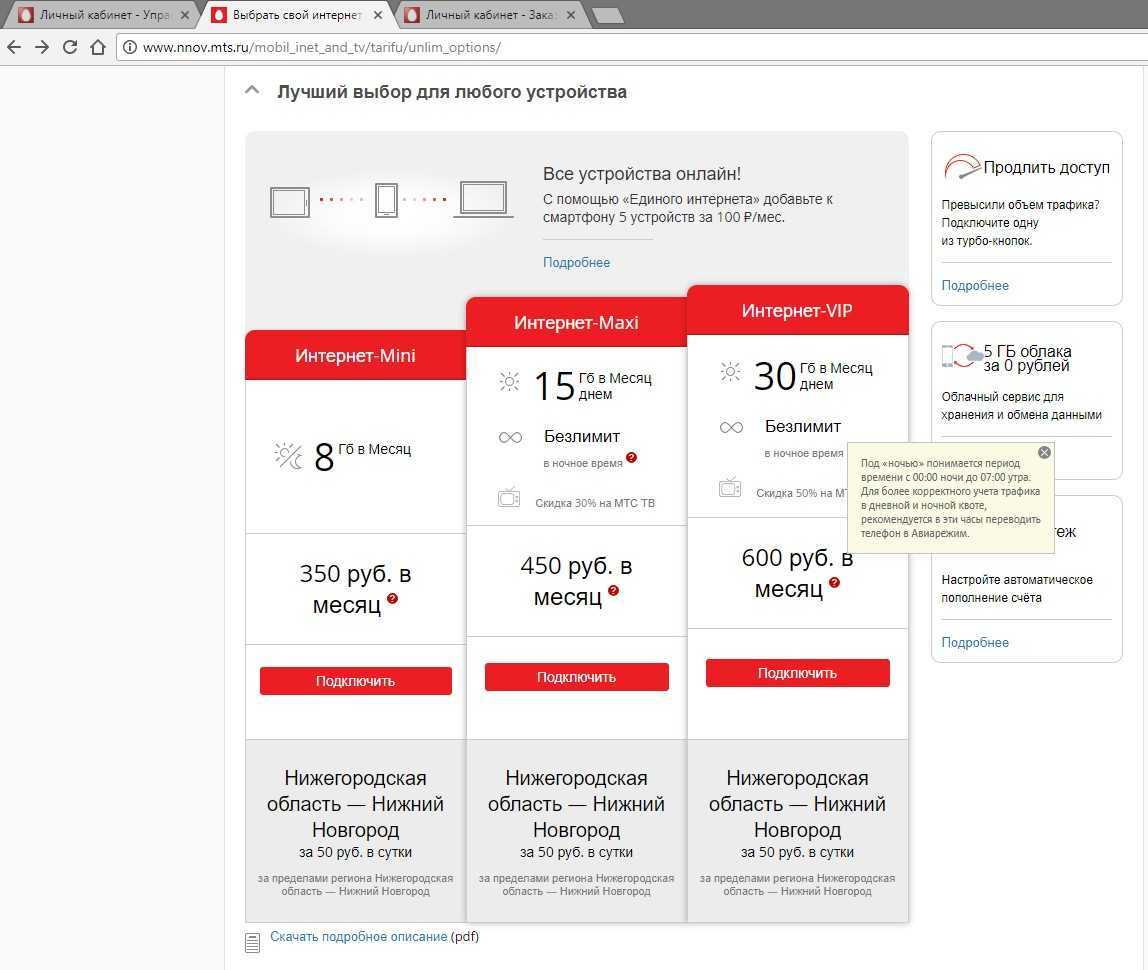Click the 'Все устройства онлайн!' heading

642,174
